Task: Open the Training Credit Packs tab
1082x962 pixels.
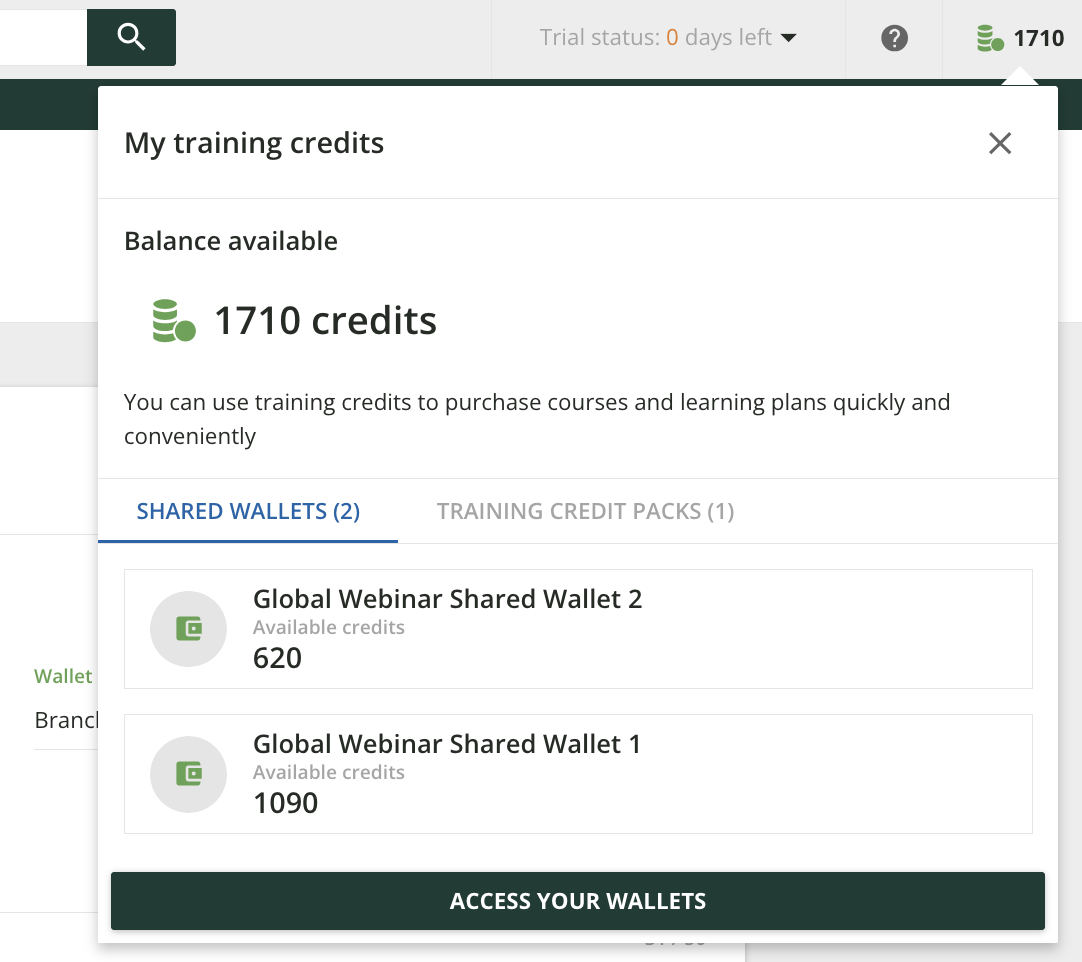Action: click(x=585, y=512)
